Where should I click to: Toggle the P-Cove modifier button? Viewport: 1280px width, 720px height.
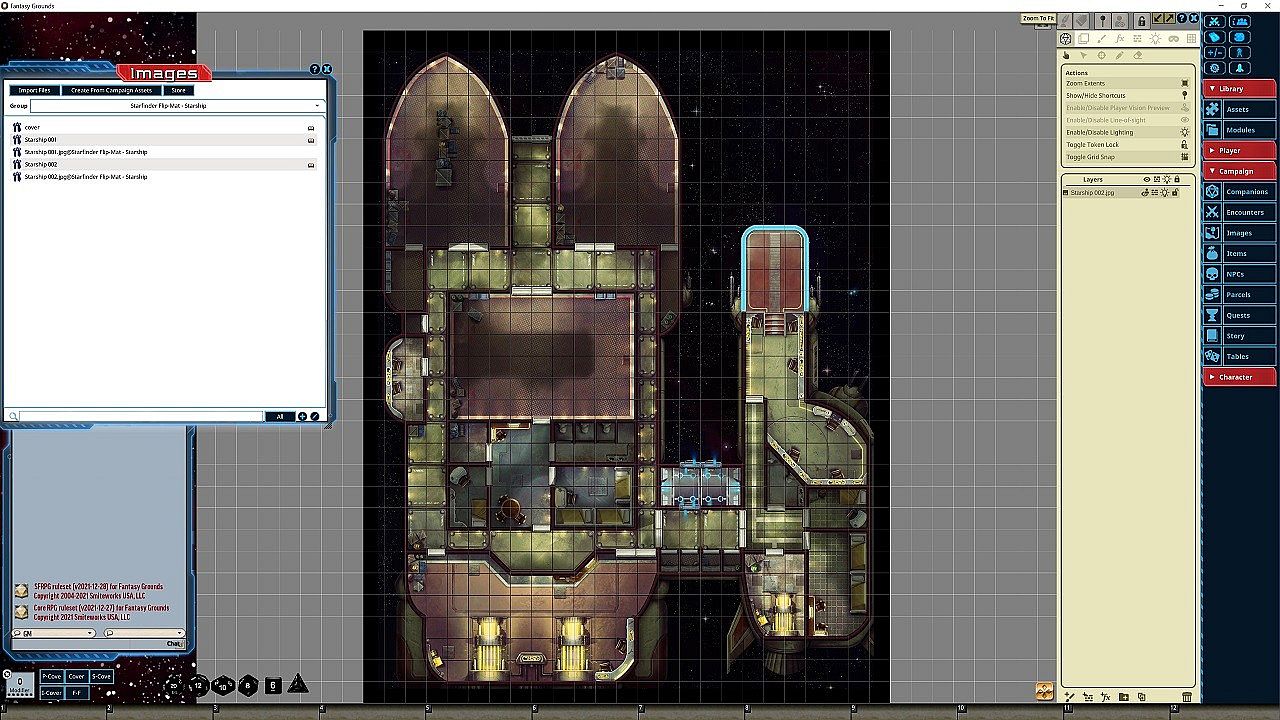point(51,677)
